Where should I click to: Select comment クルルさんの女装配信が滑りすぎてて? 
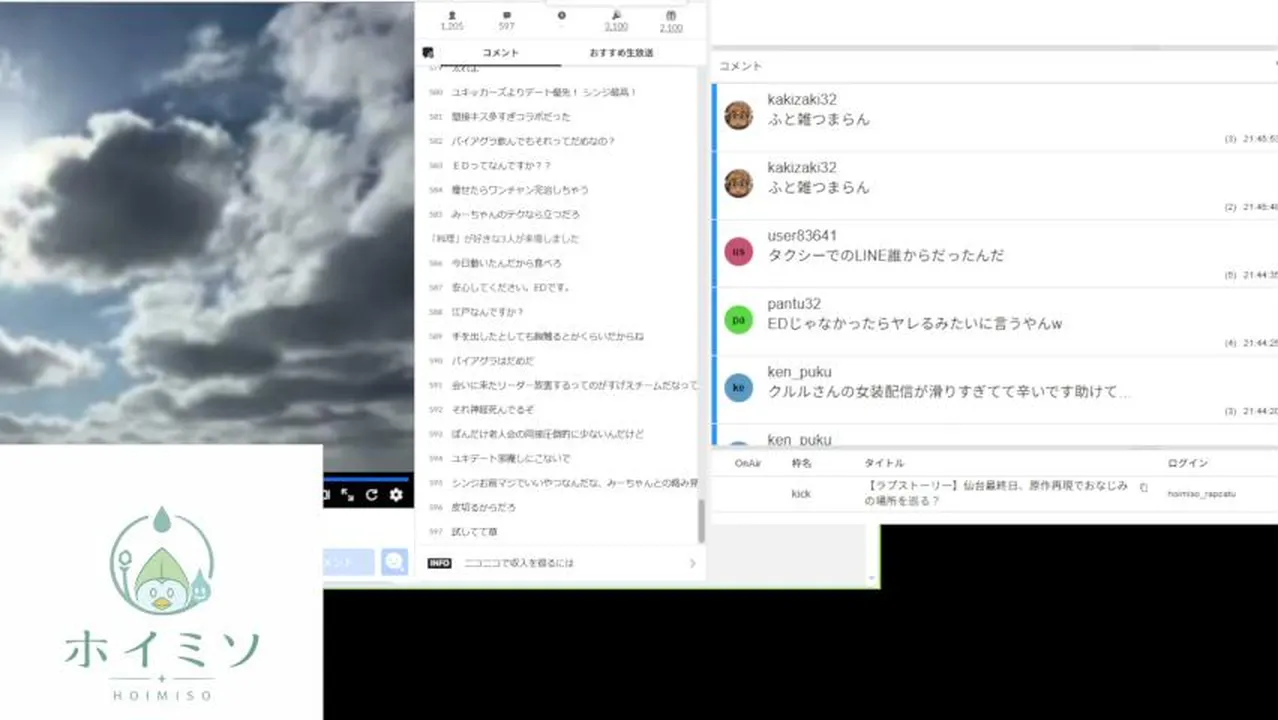[949, 391]
